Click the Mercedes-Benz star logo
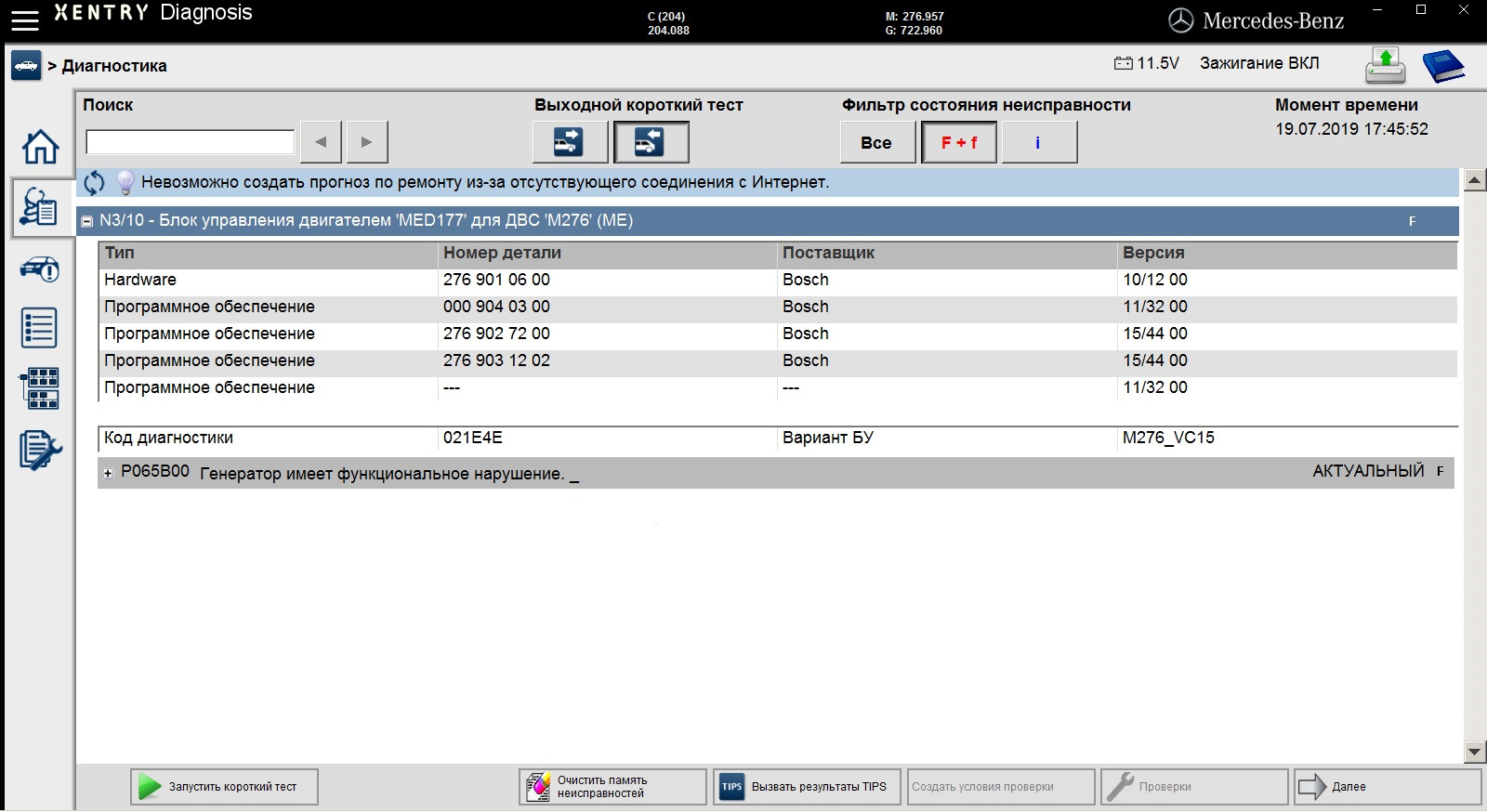The image size is (1487, 812). 1180,20
